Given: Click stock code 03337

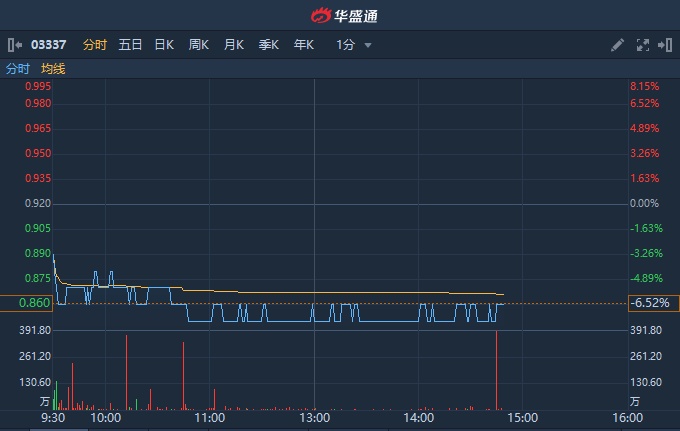Looking at the screenshot, I should coord(49,45).
